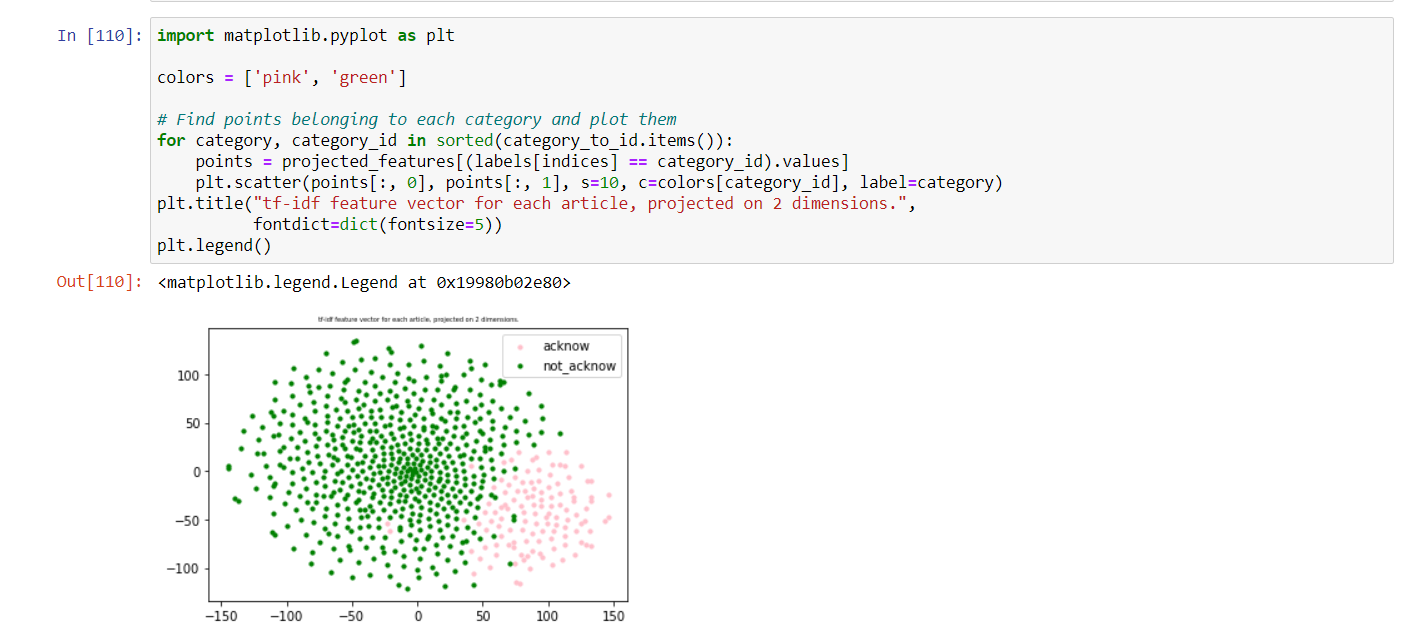
Task: Click the import keyword in the code
Action: coord(186,35)
